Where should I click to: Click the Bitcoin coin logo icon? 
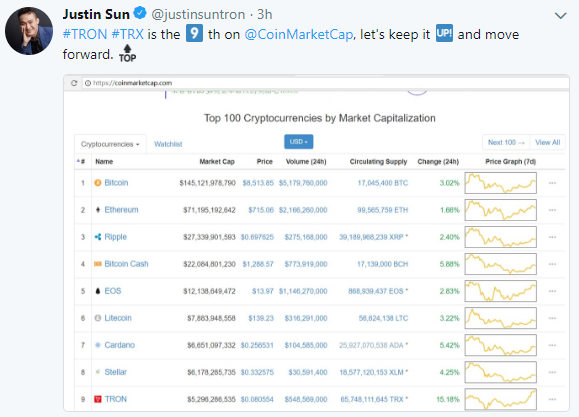98,183
